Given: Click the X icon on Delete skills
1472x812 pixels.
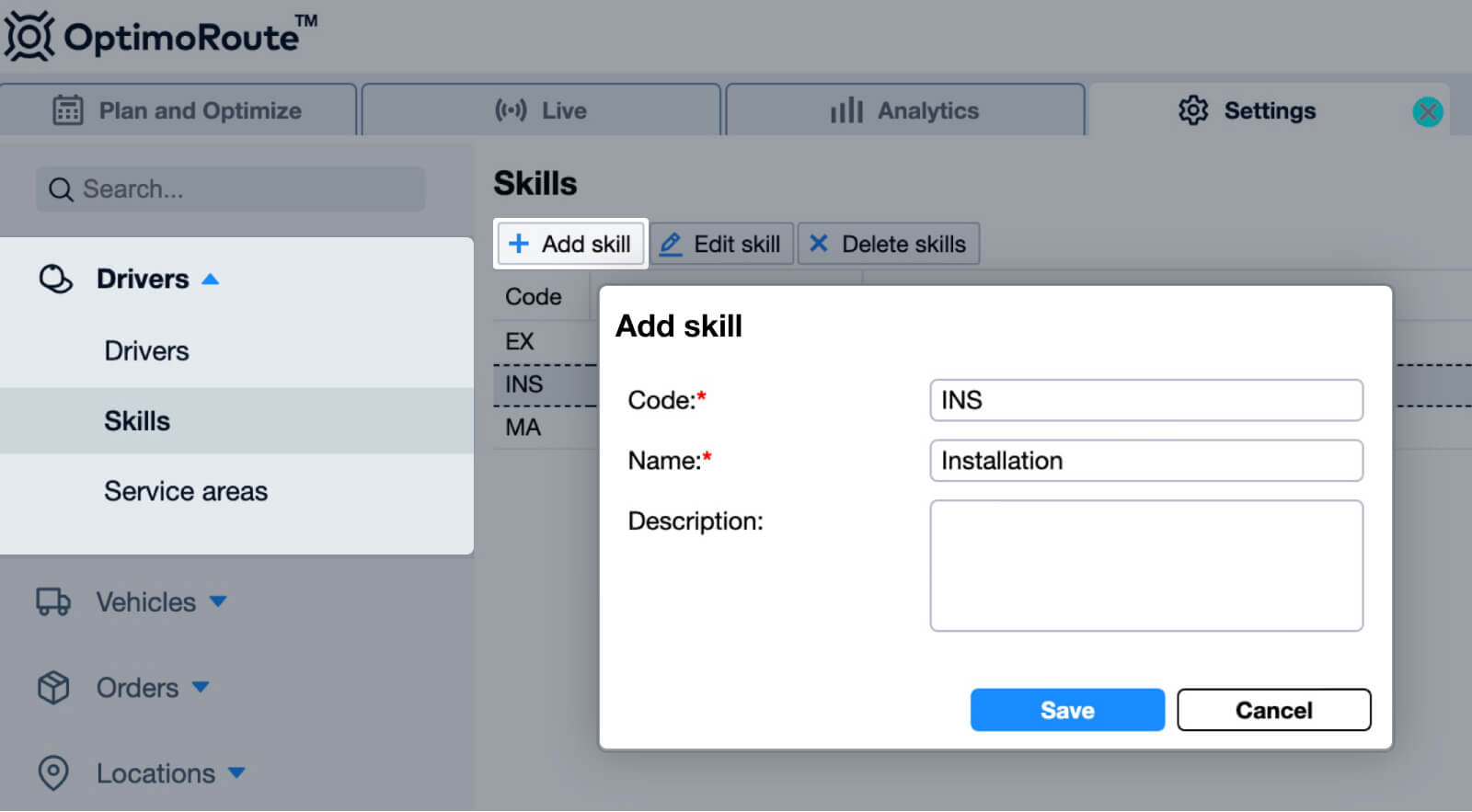Looking at the screenshot, I should point(818,244).
